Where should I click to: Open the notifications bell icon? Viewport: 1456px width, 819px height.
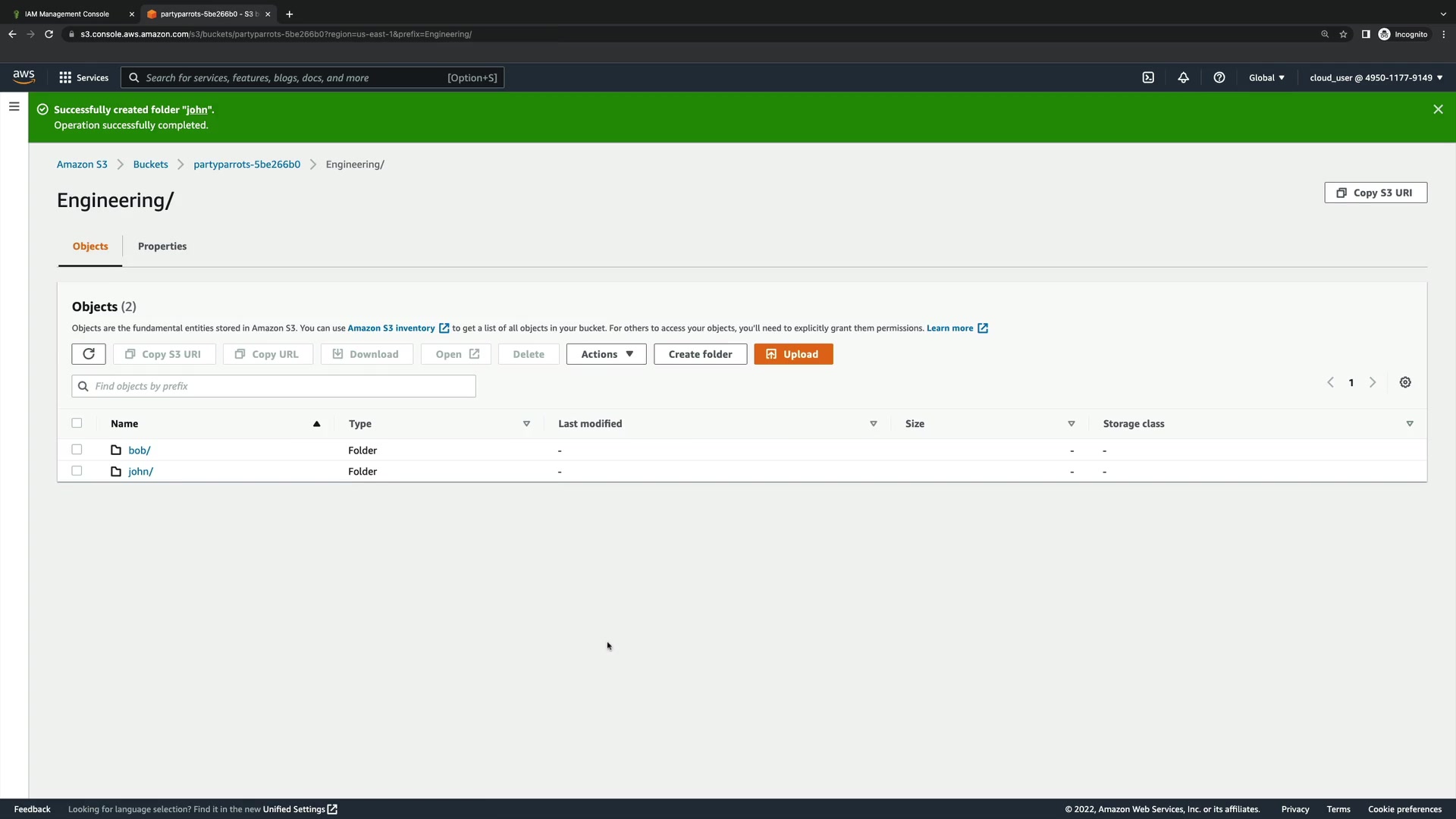(x=1183, y=77)
